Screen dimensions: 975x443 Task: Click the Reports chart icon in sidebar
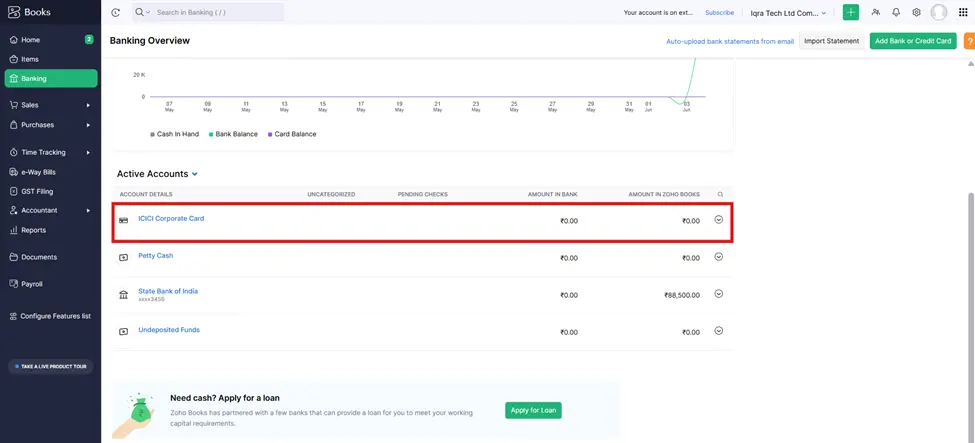[x=14, y=230]
